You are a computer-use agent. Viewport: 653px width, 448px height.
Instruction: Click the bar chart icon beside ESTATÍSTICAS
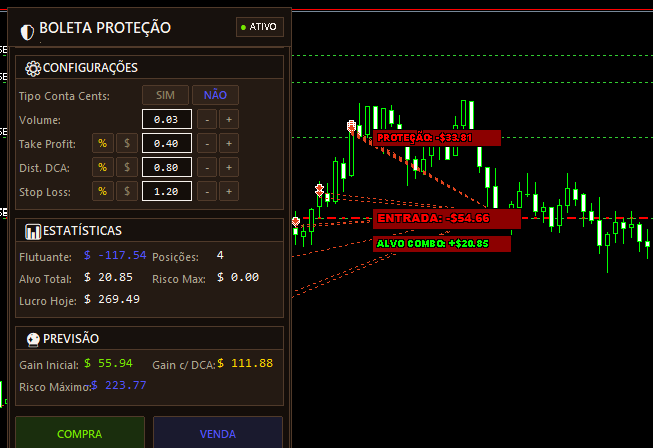(33, 232)
